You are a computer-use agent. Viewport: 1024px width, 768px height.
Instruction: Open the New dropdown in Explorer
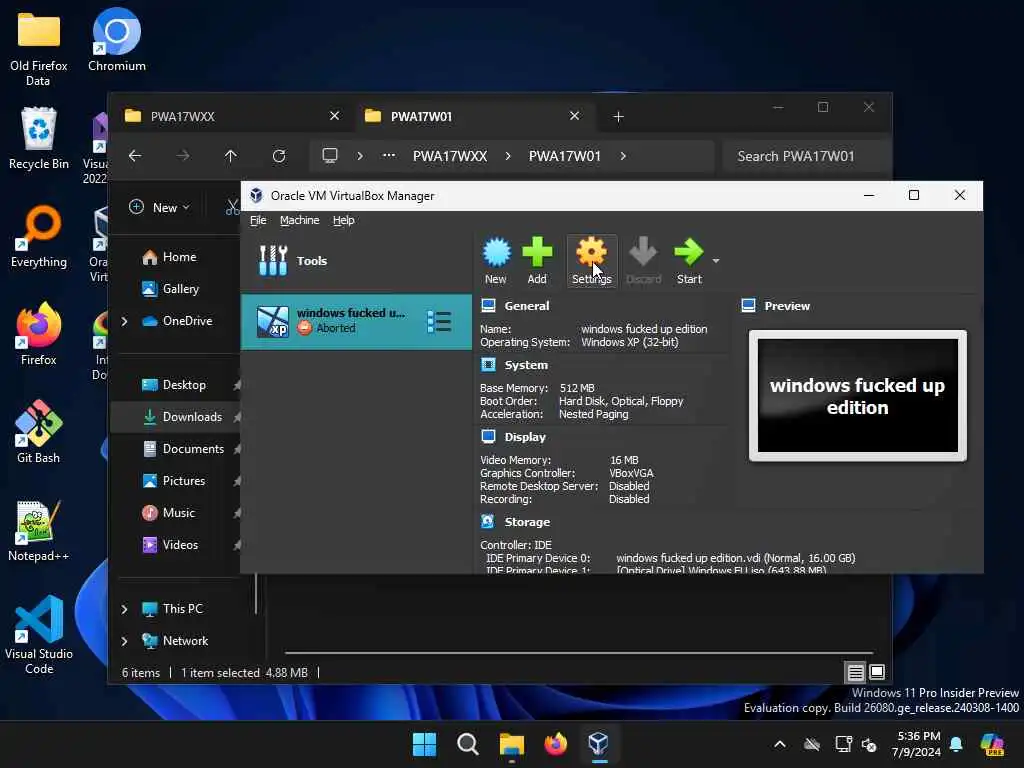click(x=159, y=207)
